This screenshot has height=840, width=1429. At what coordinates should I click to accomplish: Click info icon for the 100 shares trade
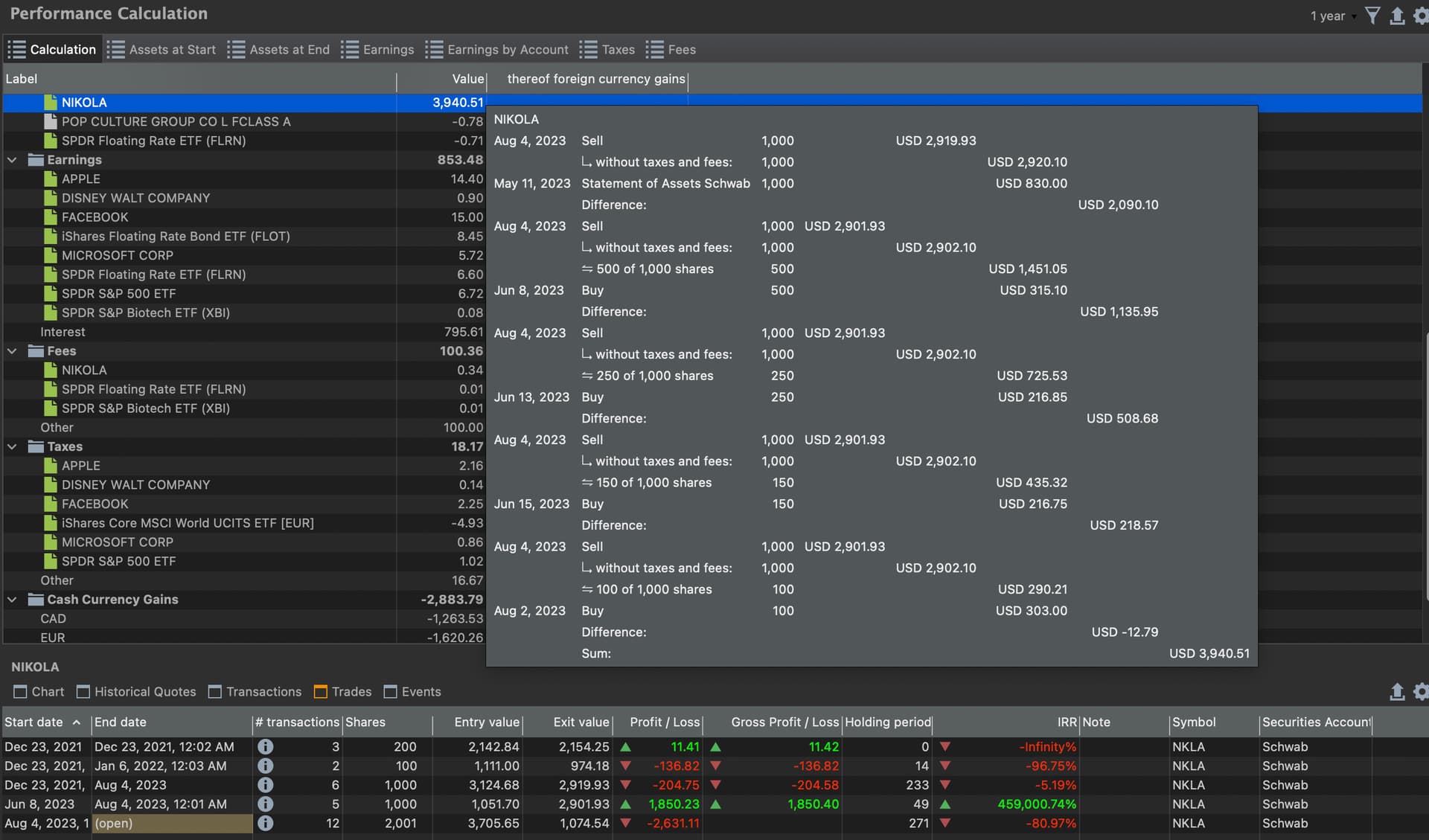coord(265,766)
